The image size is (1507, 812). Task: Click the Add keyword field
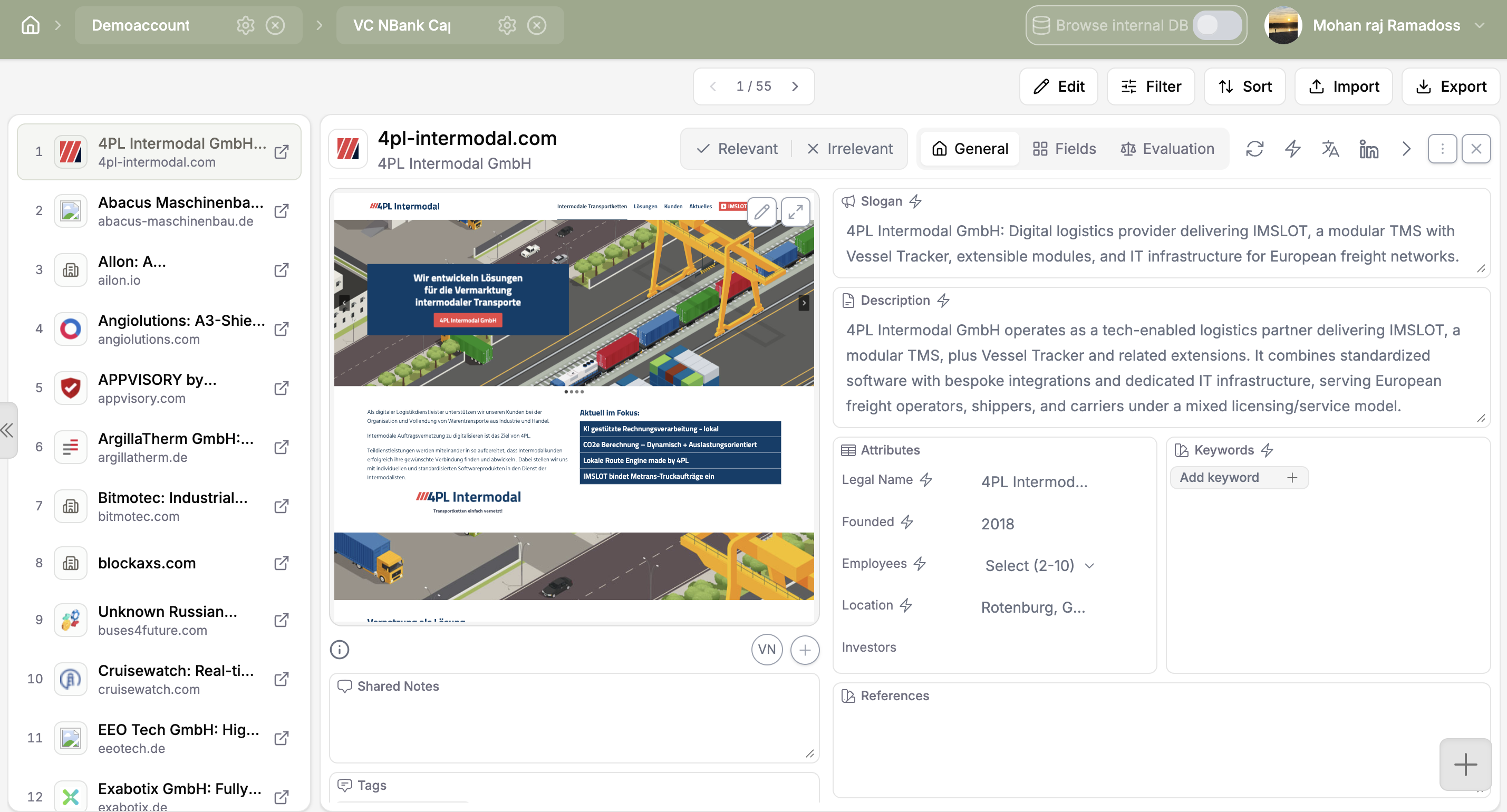tap(1239, 477)
